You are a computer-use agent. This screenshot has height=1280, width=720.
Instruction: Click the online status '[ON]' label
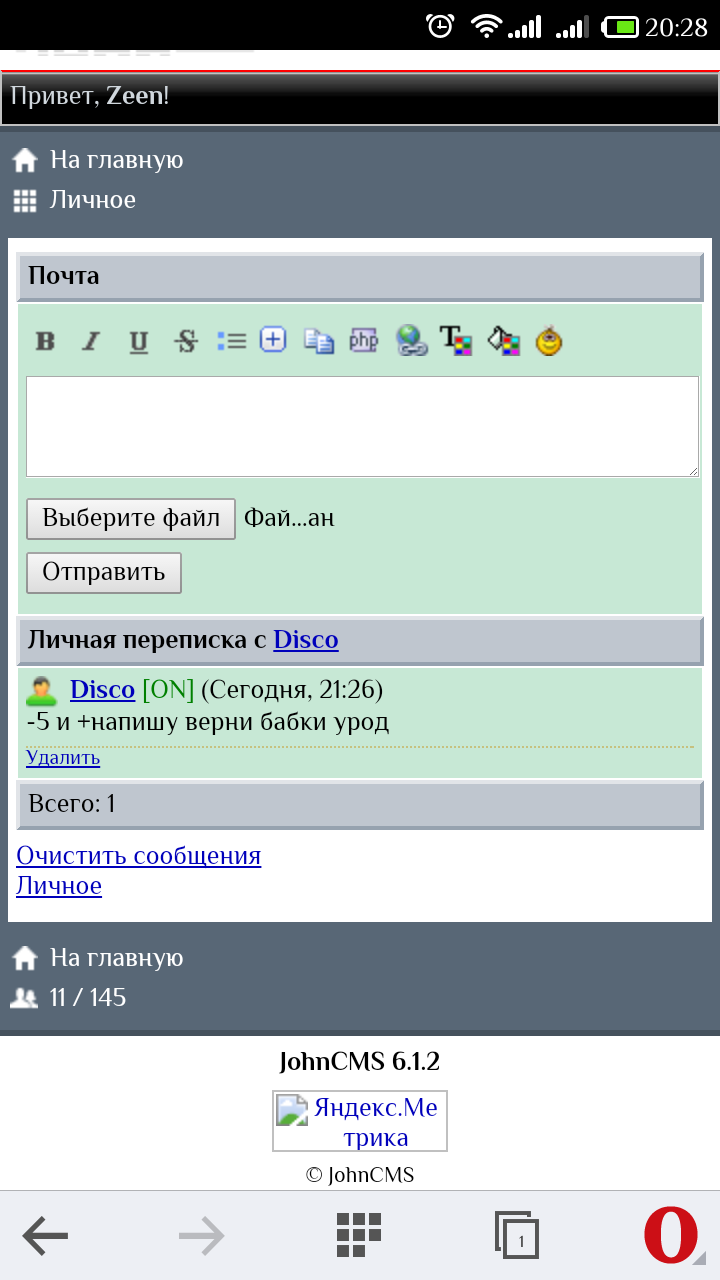click(168, 690)
